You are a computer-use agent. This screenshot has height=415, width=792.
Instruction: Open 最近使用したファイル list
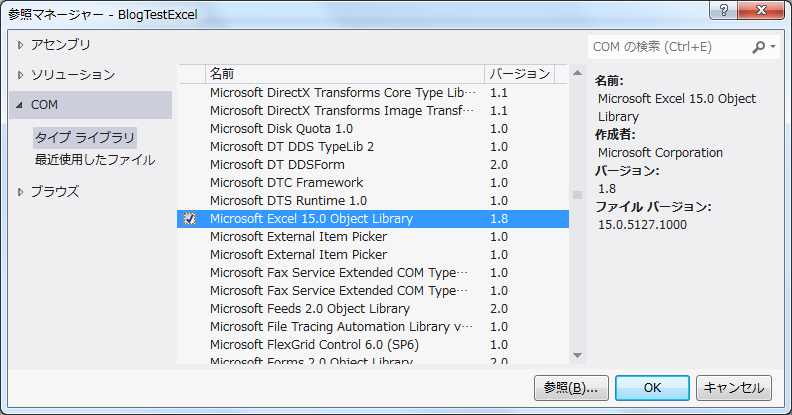pos(95,159)
